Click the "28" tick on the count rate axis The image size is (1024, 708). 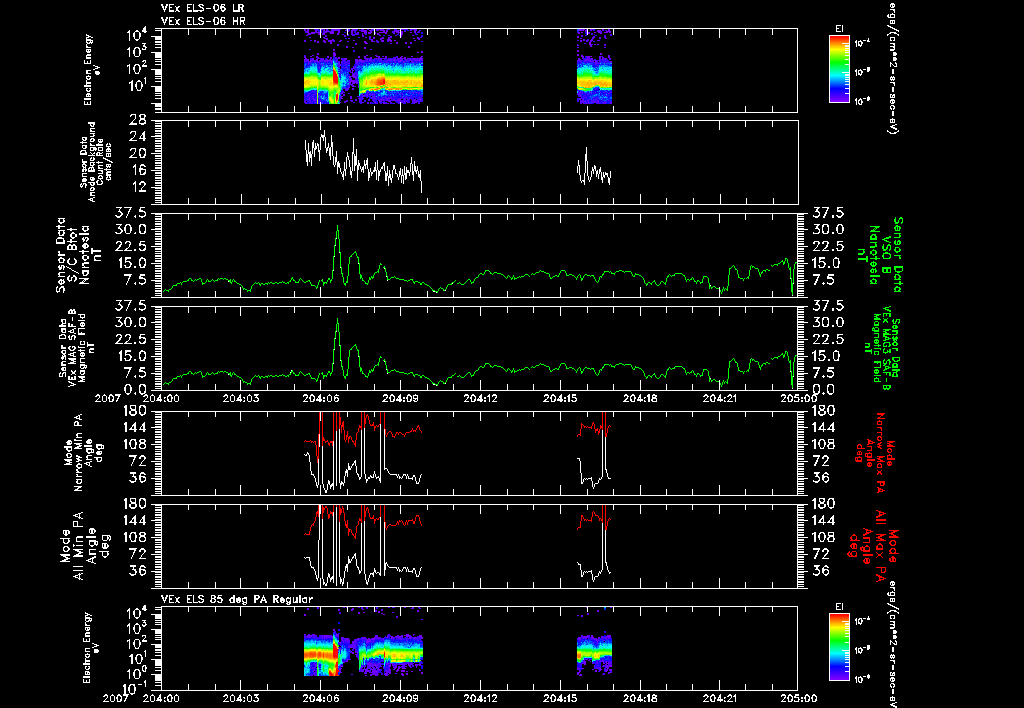(138, 120)
